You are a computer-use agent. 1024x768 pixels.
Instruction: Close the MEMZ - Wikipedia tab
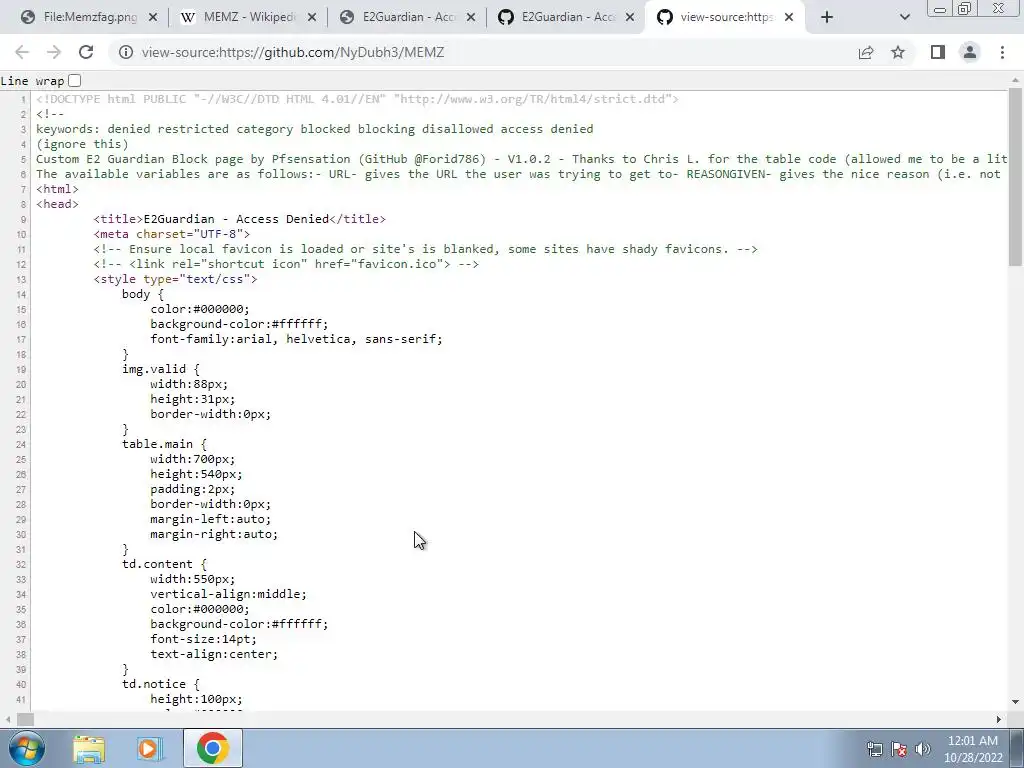tap(312, 17)
